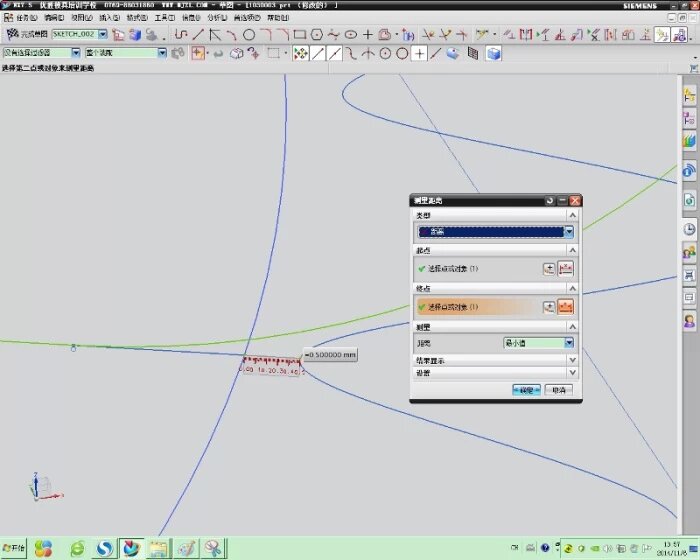Toggle the Enable Snap Point icon
The height and width of the screenshot is (560, 700).
[301, 54]
